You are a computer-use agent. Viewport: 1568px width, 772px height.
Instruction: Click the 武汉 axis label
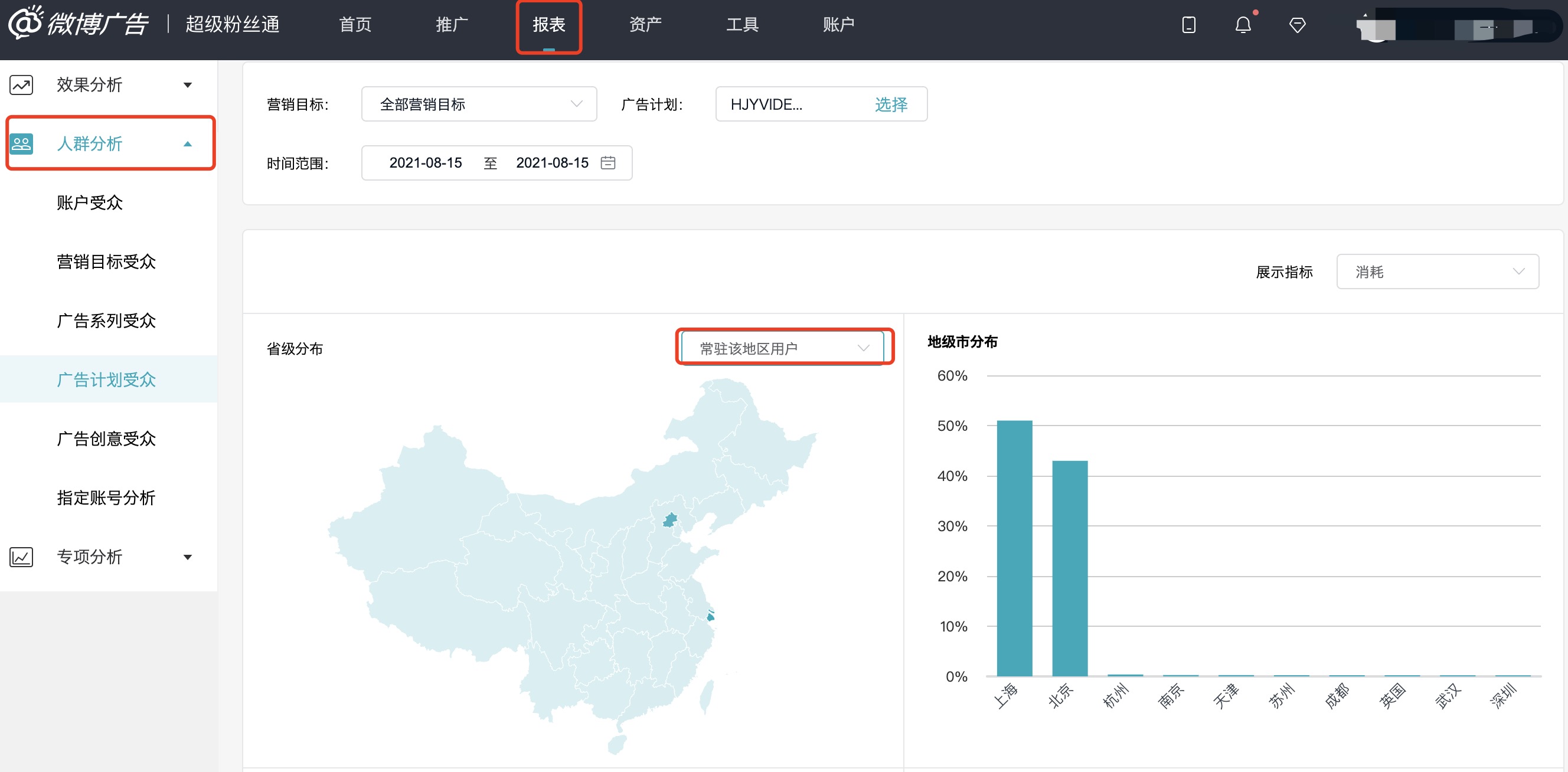point(1448,696)
